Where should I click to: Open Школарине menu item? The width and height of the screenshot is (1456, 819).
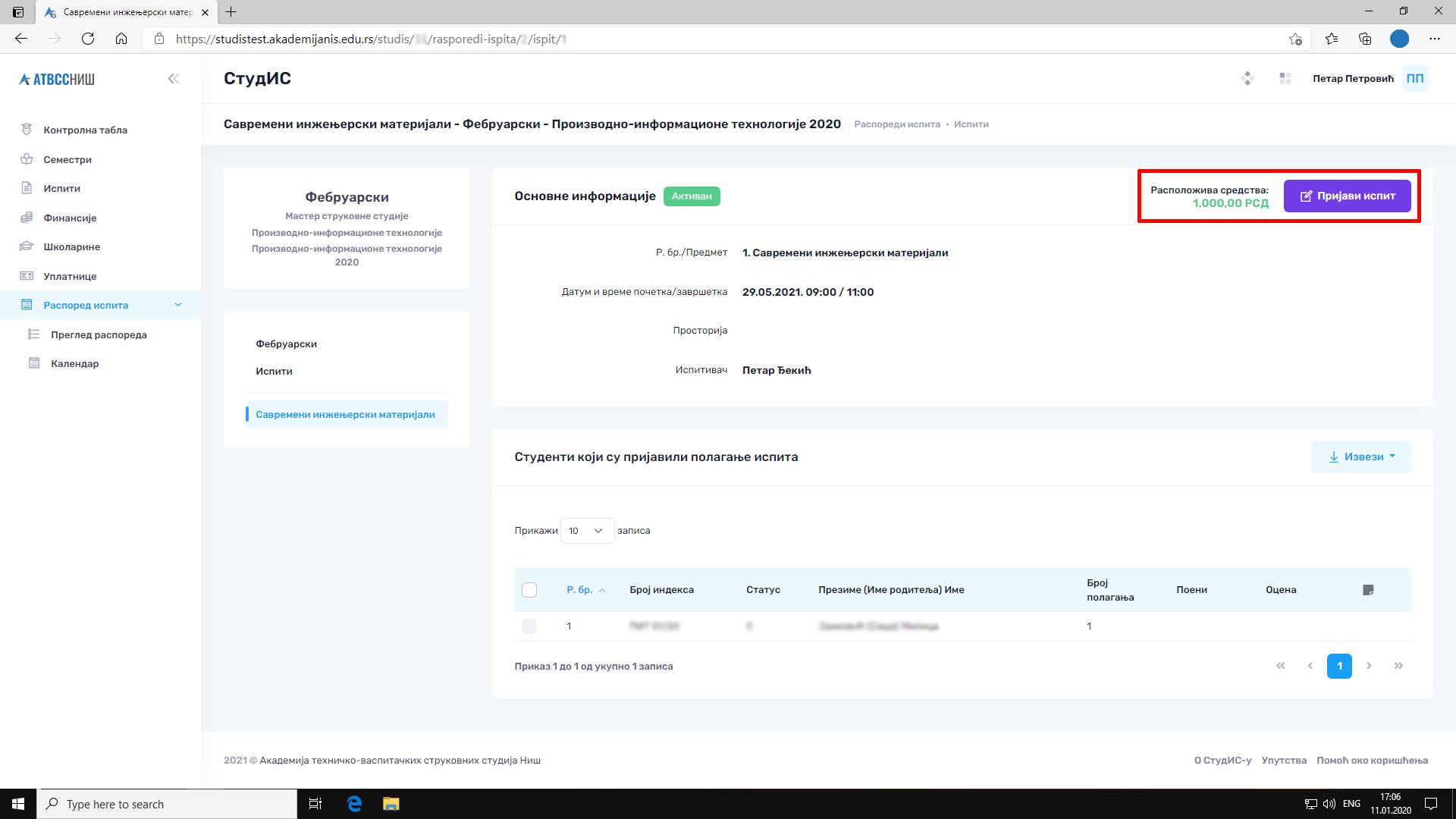point(71,246)
